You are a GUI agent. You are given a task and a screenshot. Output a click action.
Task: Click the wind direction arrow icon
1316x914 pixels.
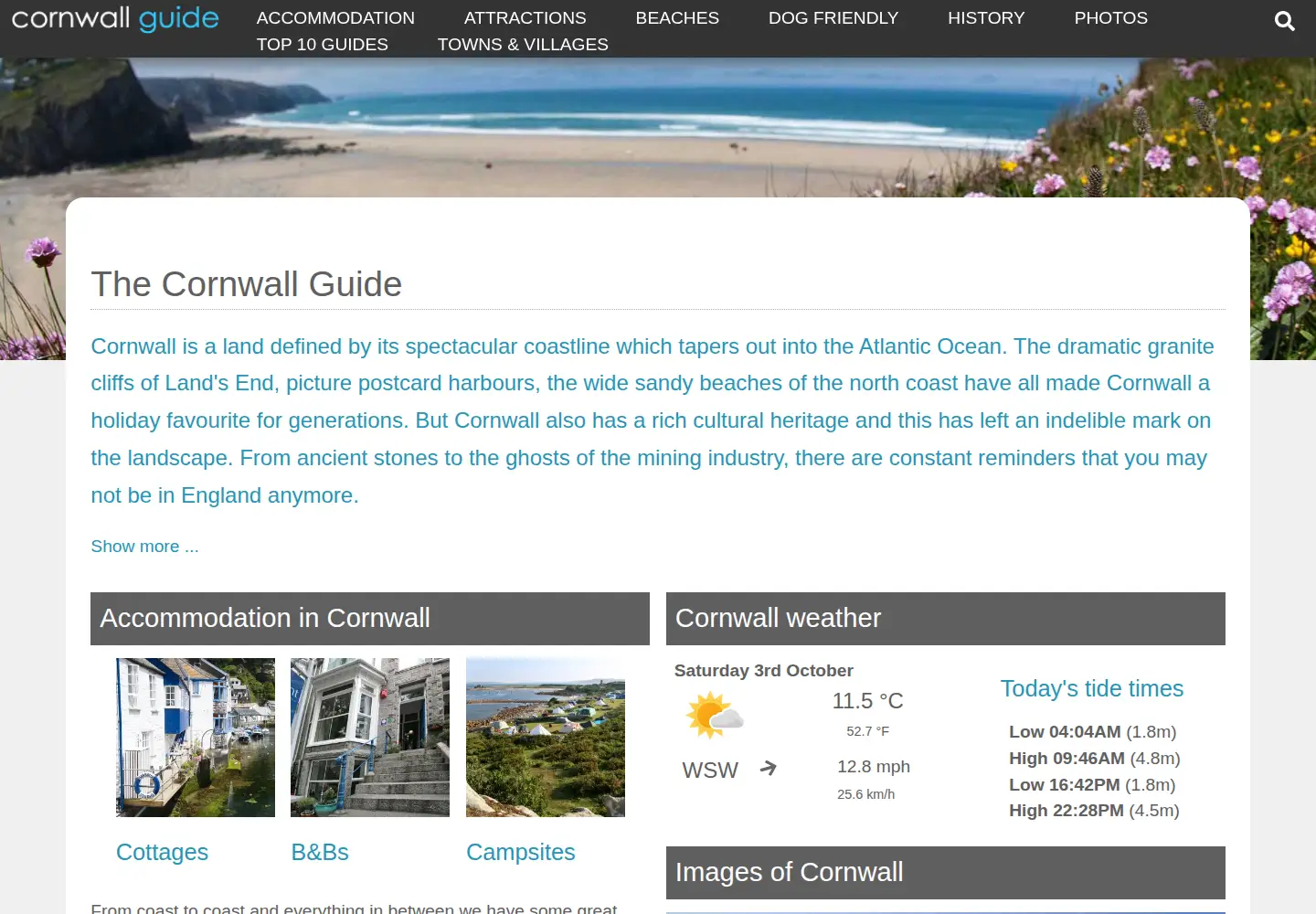pos(769,768)
